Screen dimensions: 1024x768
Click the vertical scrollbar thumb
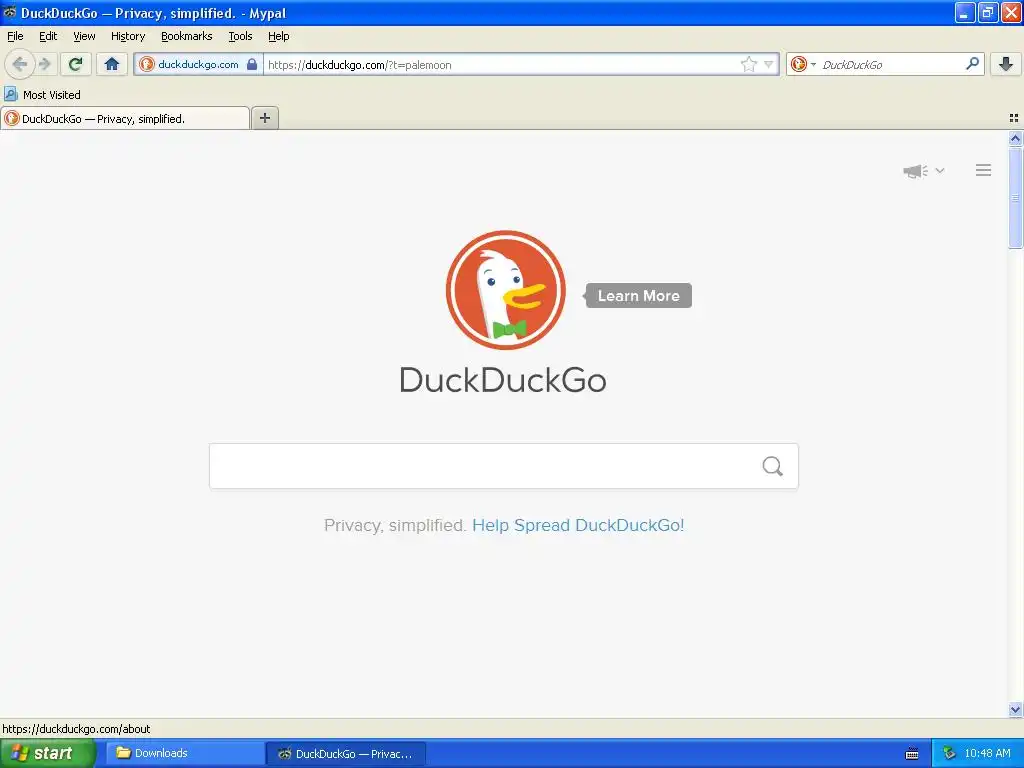[x=1015, y=198]
